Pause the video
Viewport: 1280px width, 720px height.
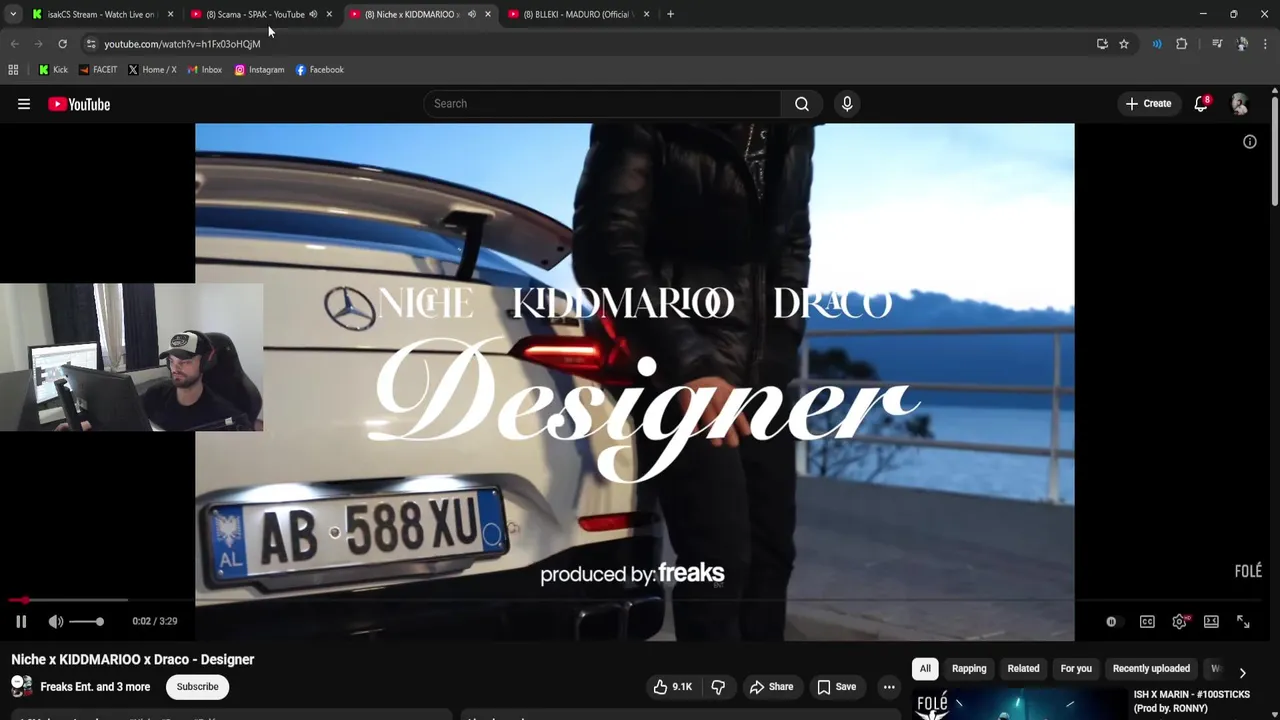coord(21,621)
